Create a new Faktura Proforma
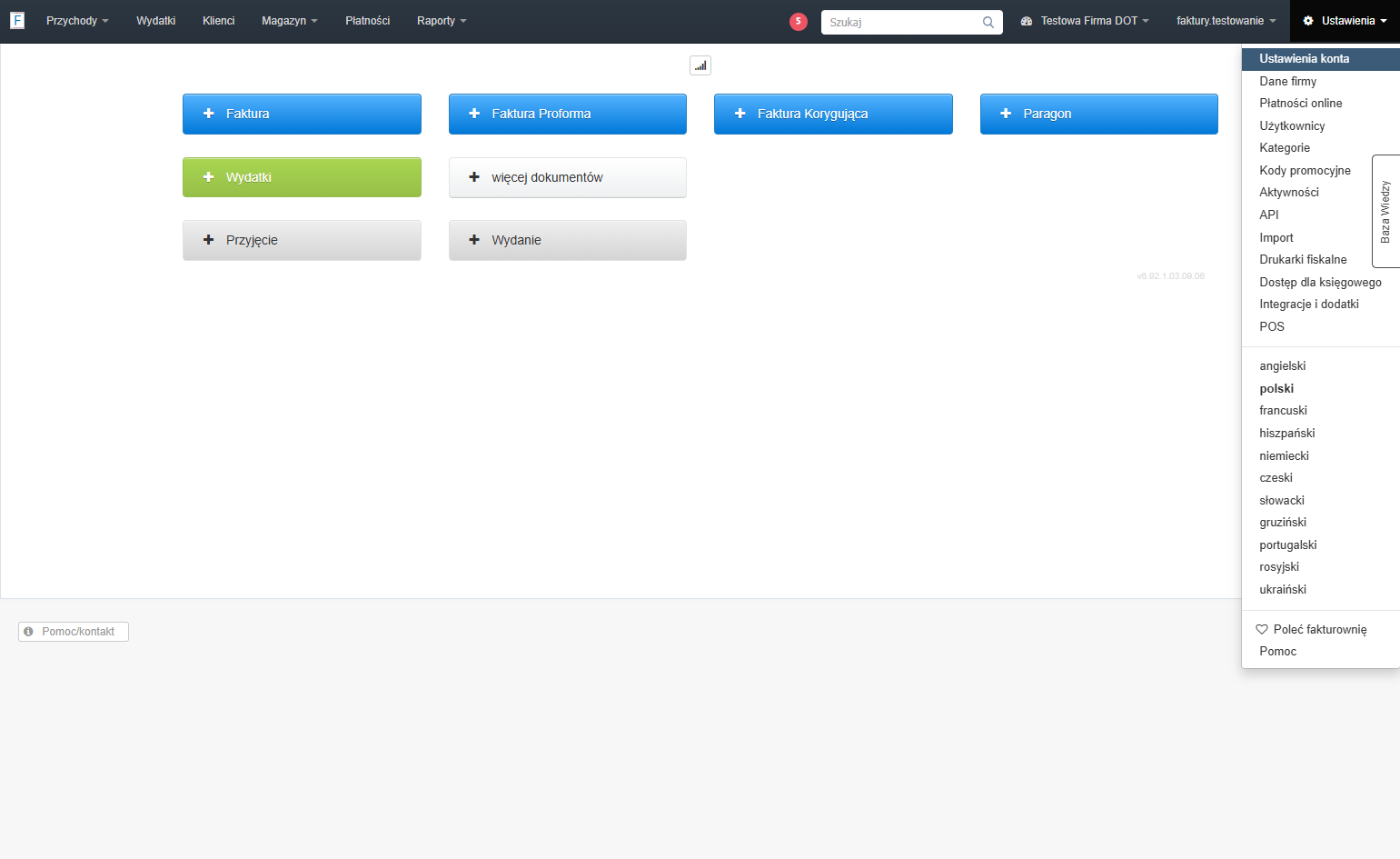 tap(568, 114)
